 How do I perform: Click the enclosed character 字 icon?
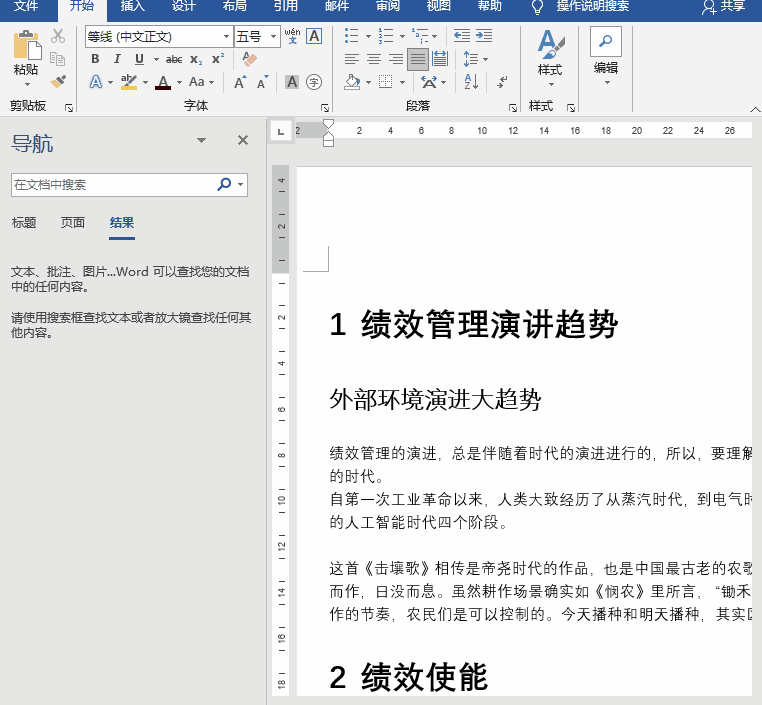(314, 82)
